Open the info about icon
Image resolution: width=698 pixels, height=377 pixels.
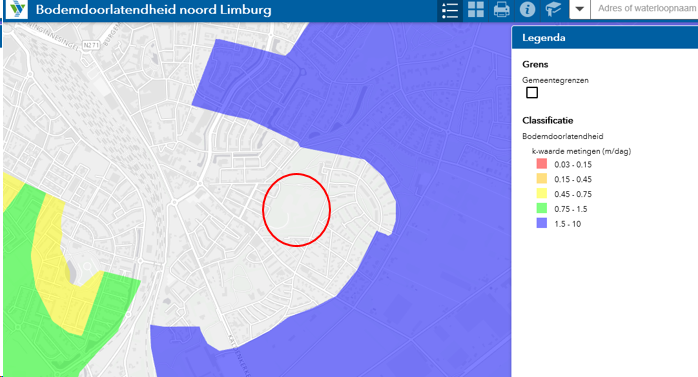coord(528,9)
